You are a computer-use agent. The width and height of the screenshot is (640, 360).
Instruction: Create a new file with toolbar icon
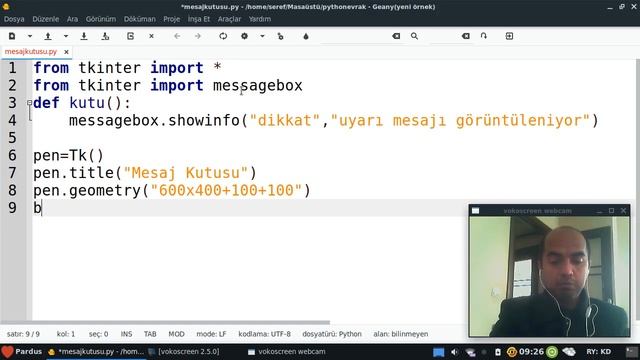click(x=12, y=36)
